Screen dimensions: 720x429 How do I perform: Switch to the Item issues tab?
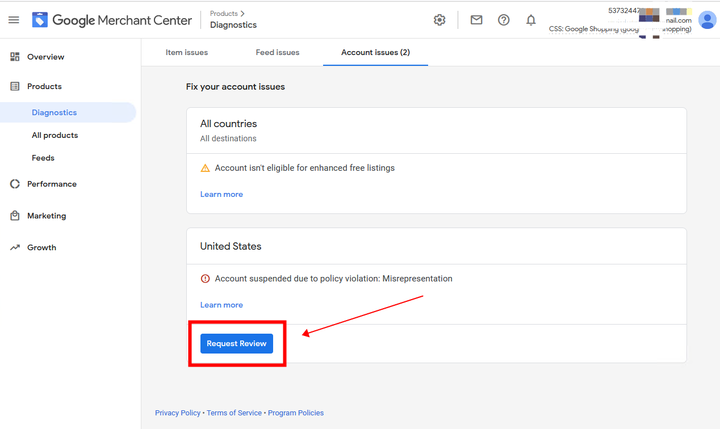(x=186, y=52)
